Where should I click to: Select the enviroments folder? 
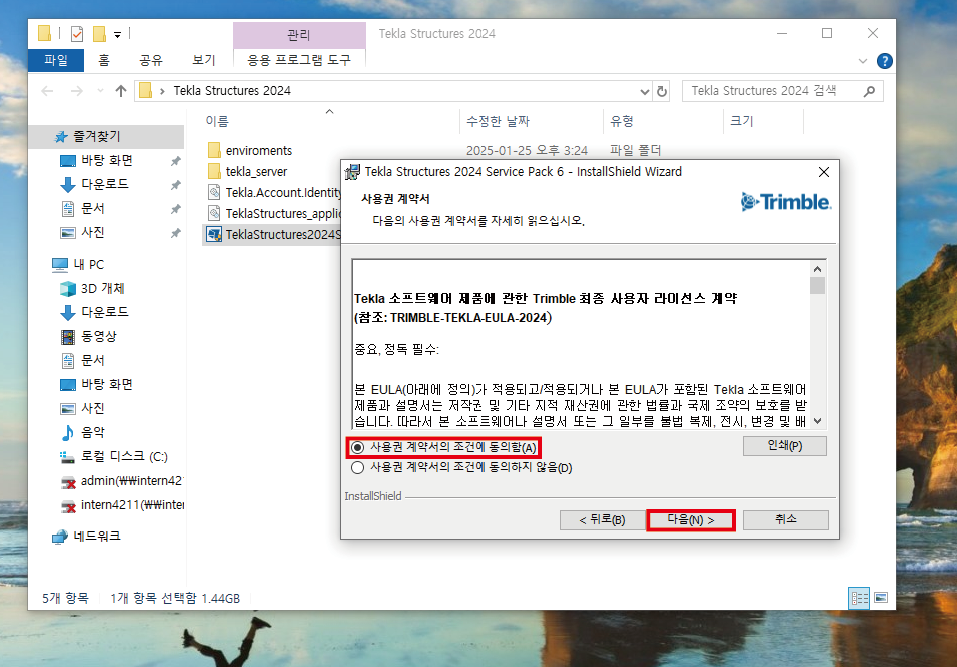pos(259,151)
